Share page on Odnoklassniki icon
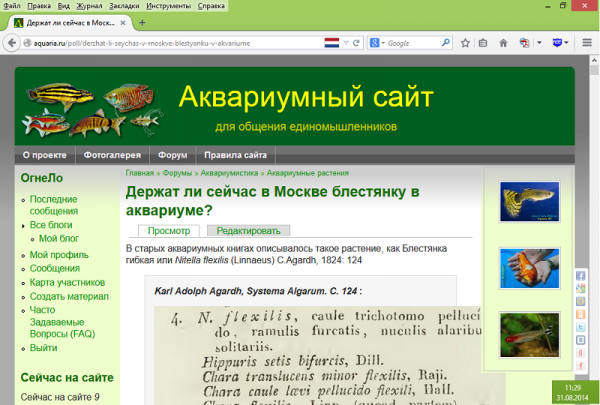The image size is (600, 405). (x=580, y=314)
